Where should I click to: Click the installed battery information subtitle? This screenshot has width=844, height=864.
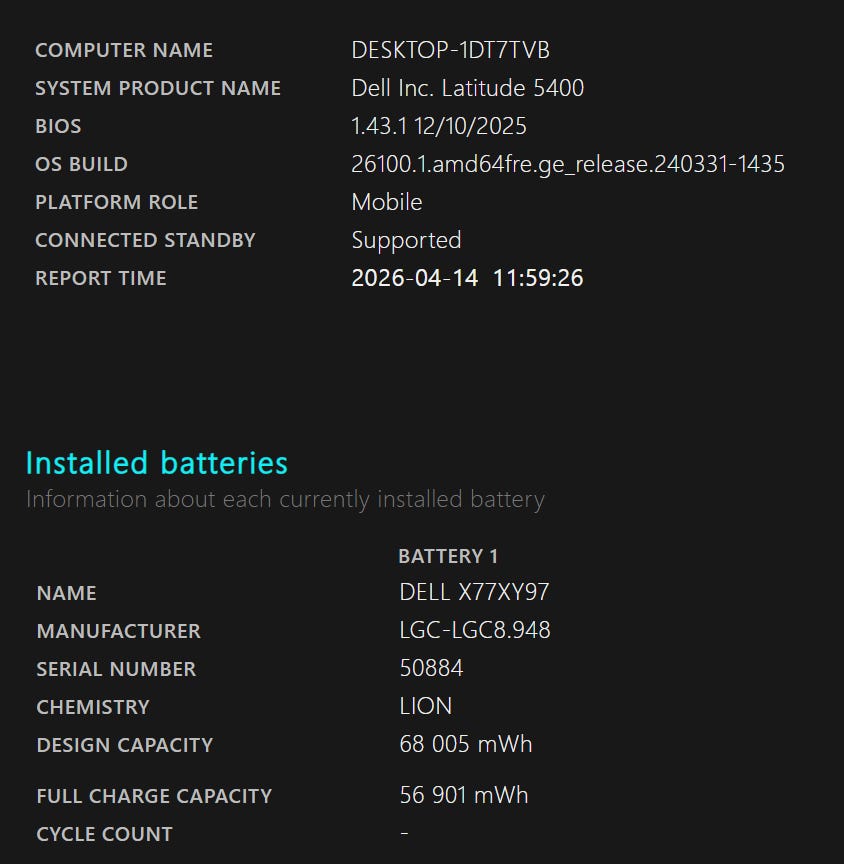(285, 499)
